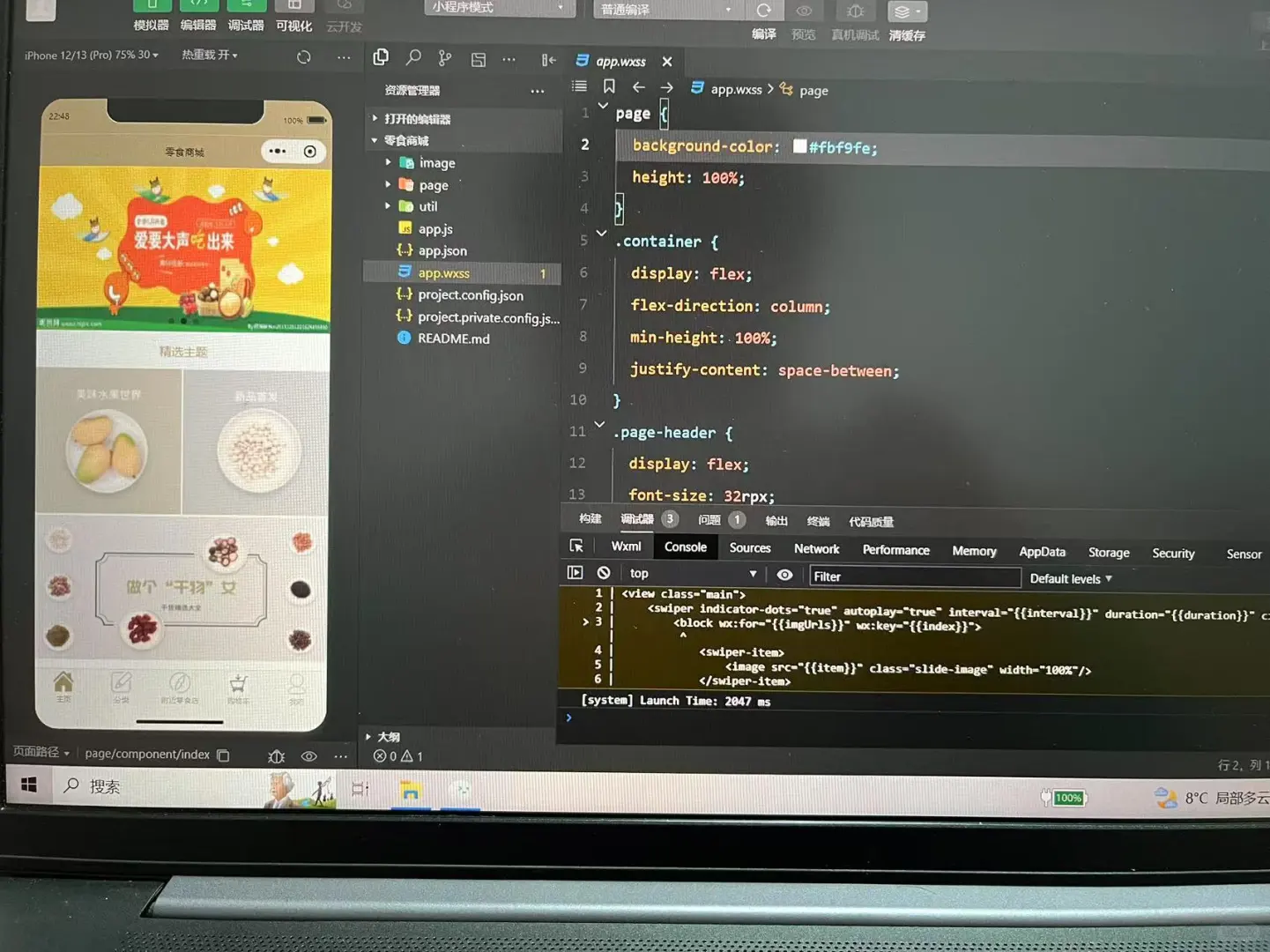Refresh the simulator with the circular arrow icon

304,57
